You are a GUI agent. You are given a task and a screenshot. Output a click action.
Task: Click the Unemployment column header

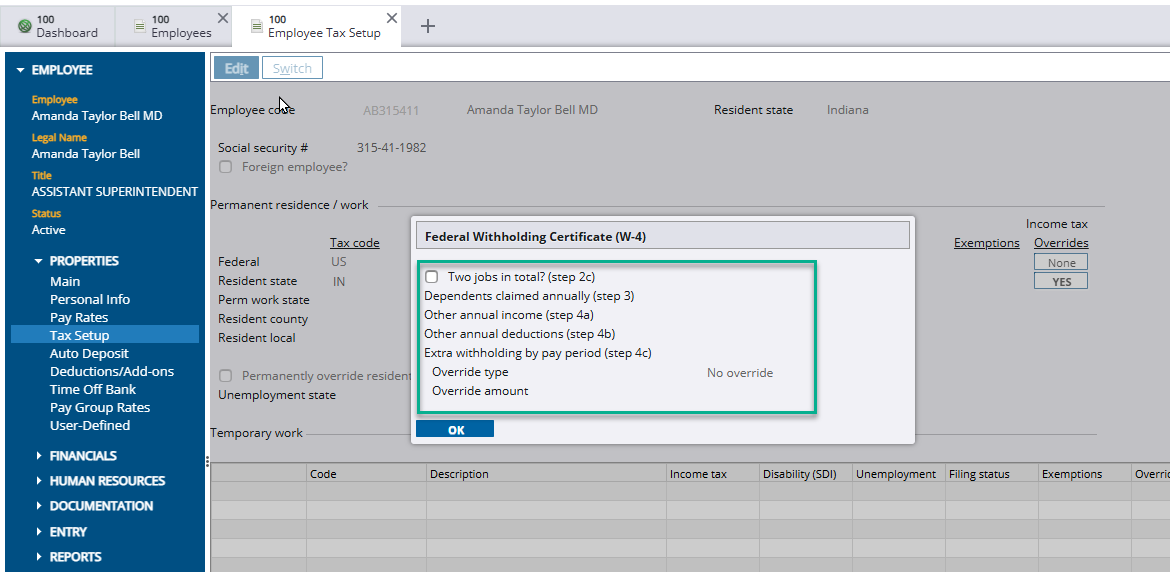898,474
